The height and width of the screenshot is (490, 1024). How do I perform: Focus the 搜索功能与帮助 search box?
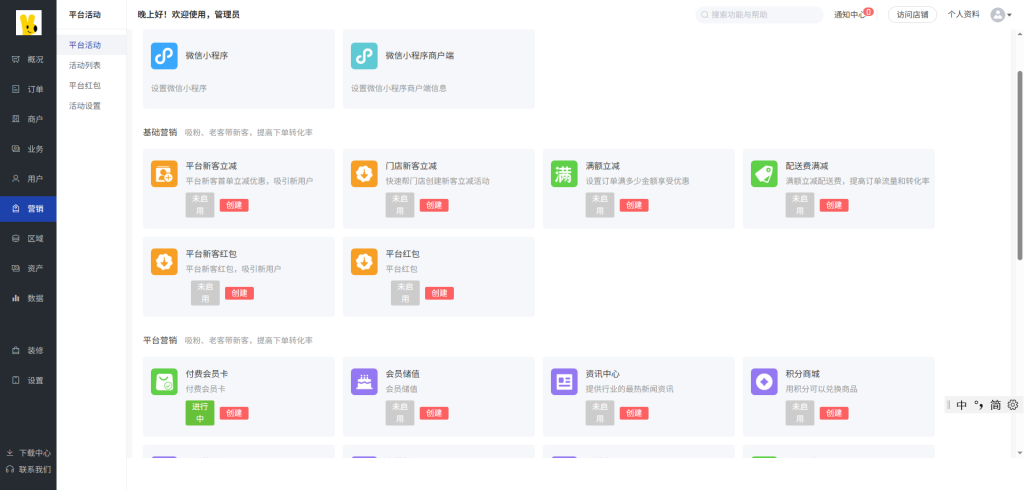(759, 14)
